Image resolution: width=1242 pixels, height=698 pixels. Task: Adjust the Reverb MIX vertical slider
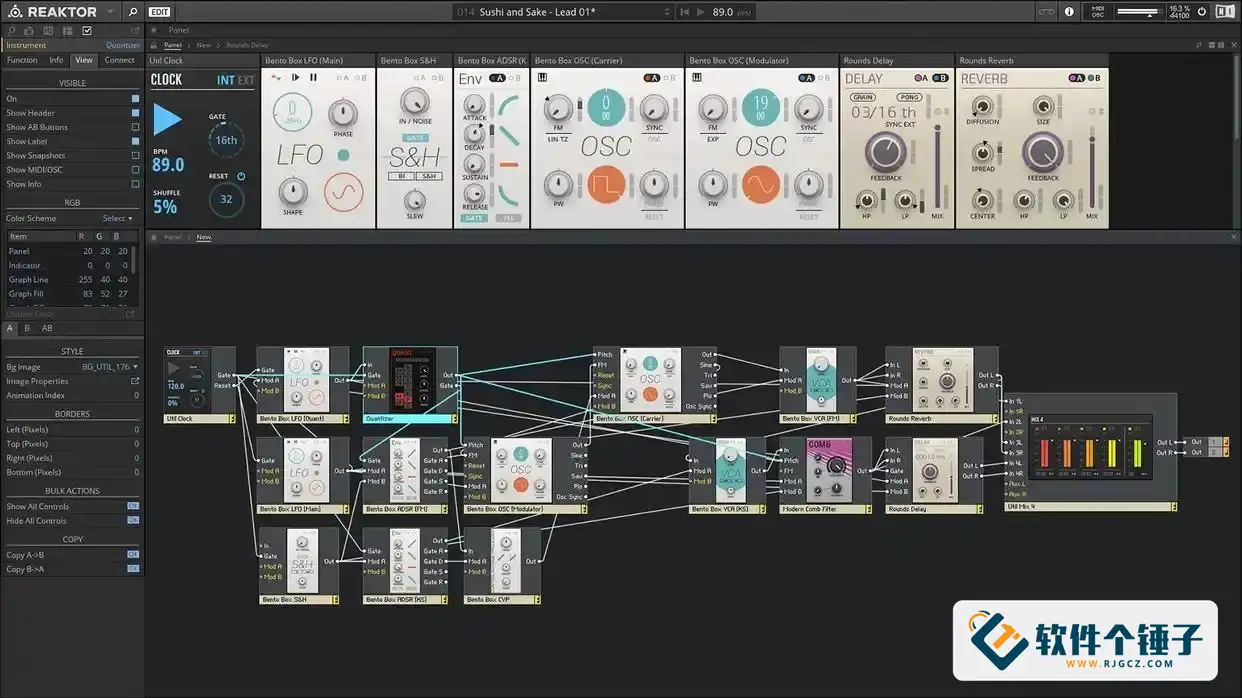1092,168
